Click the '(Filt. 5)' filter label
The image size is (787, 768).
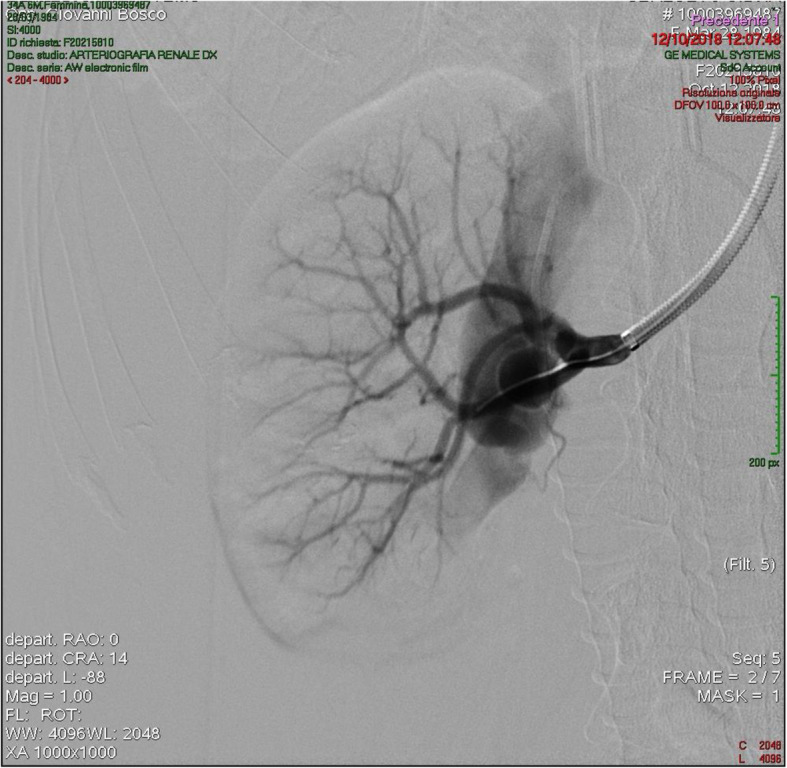coord(749,565)
